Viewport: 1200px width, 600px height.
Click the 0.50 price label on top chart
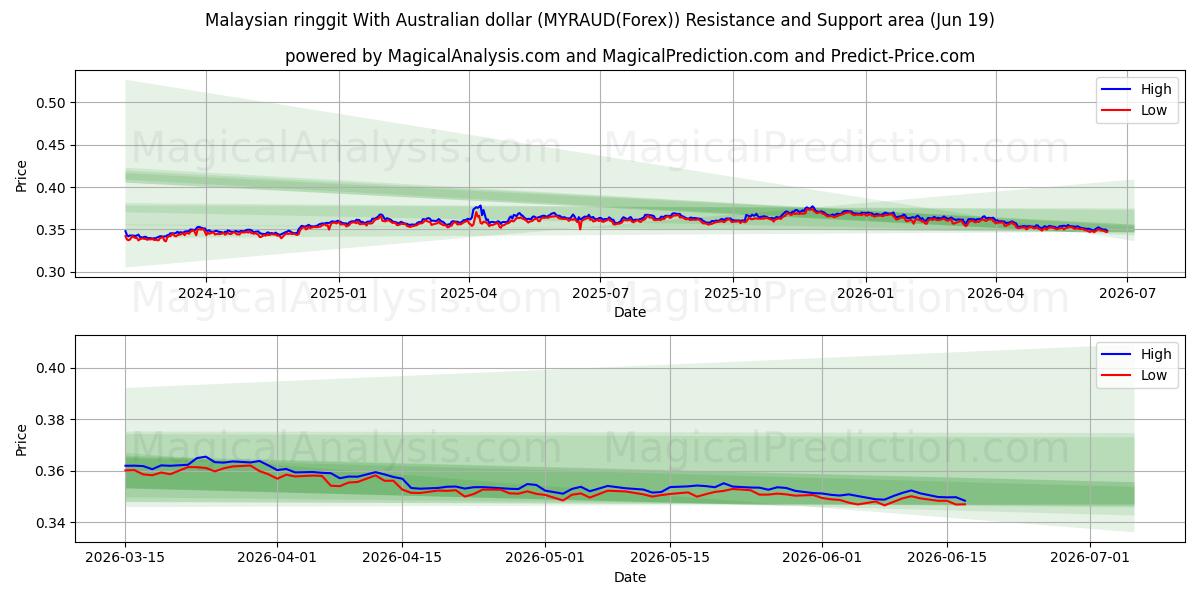(x=53, y=103)
